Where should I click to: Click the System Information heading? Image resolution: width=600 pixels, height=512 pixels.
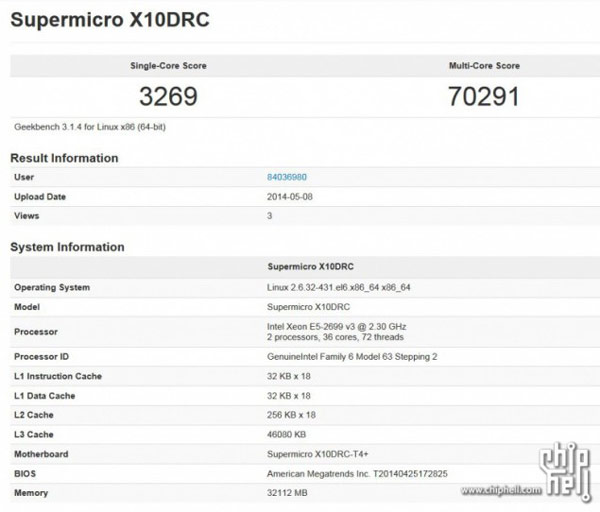(67, 247)
